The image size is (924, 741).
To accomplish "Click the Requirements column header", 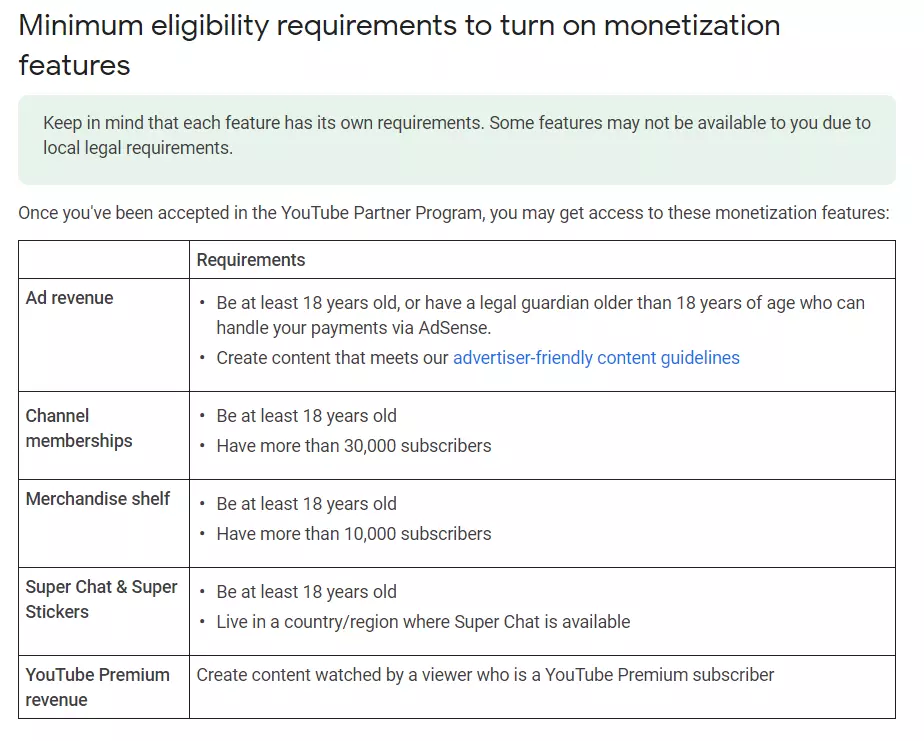I will pyautogui.click(x=250, y=260).
